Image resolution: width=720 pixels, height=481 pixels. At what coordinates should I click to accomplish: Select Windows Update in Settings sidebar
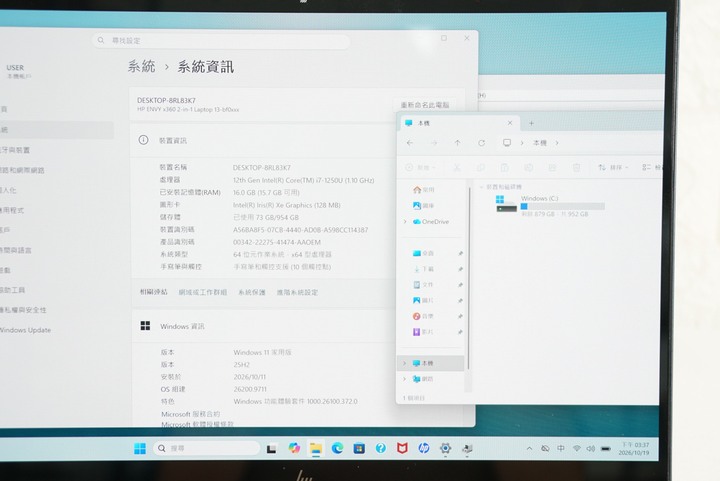(25, 330)
